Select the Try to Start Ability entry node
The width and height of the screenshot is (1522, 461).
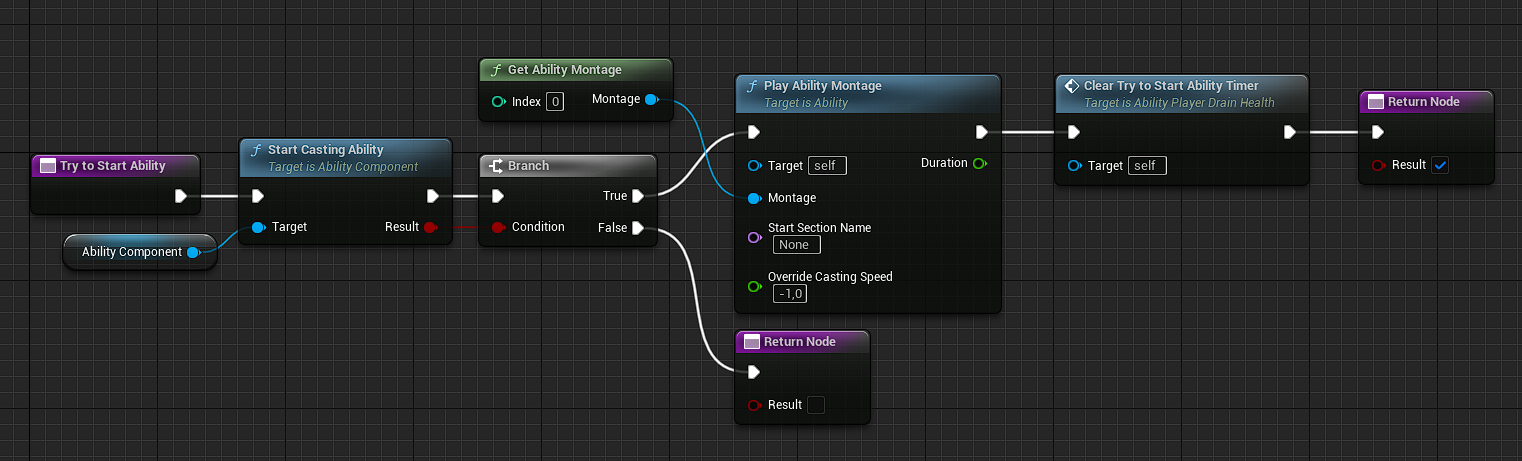tap(112, 166)
